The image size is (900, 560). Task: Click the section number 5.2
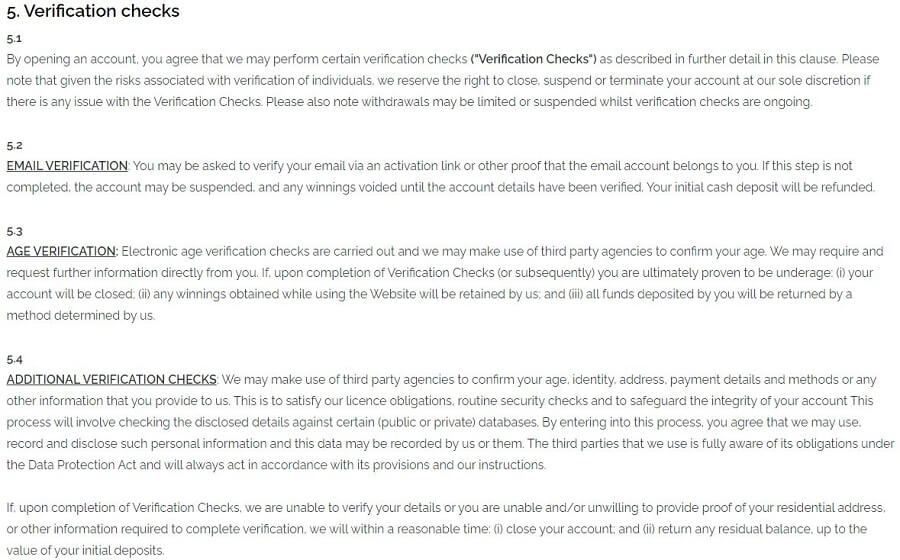pyautogui.click(x=14, y=145)
